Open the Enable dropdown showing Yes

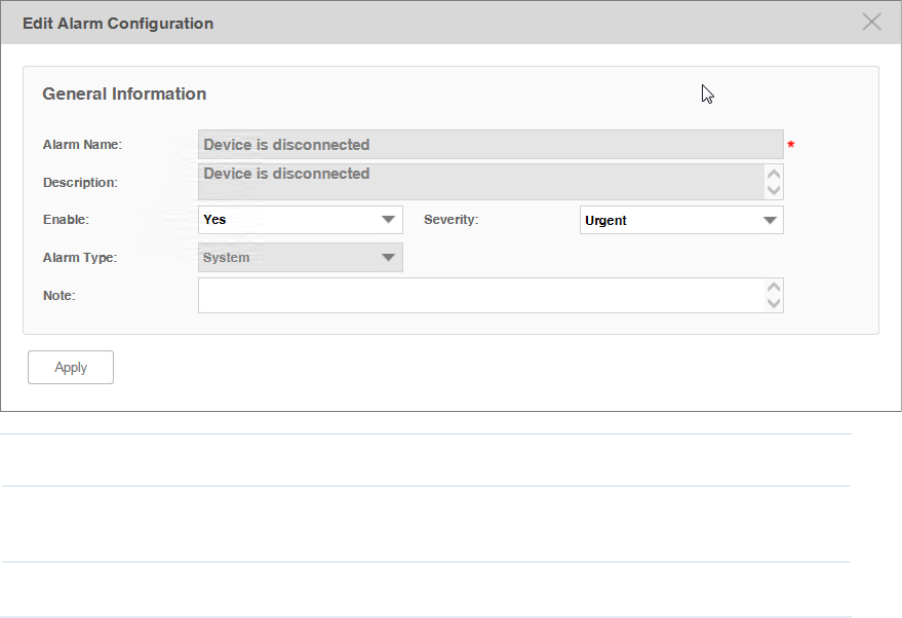point(300,220)
